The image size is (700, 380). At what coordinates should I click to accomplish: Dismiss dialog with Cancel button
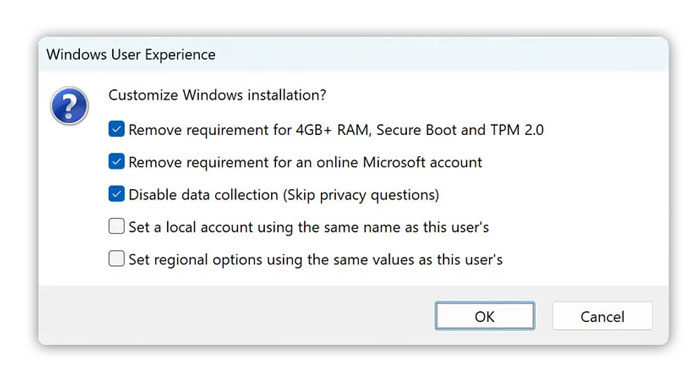click(602, 316)
